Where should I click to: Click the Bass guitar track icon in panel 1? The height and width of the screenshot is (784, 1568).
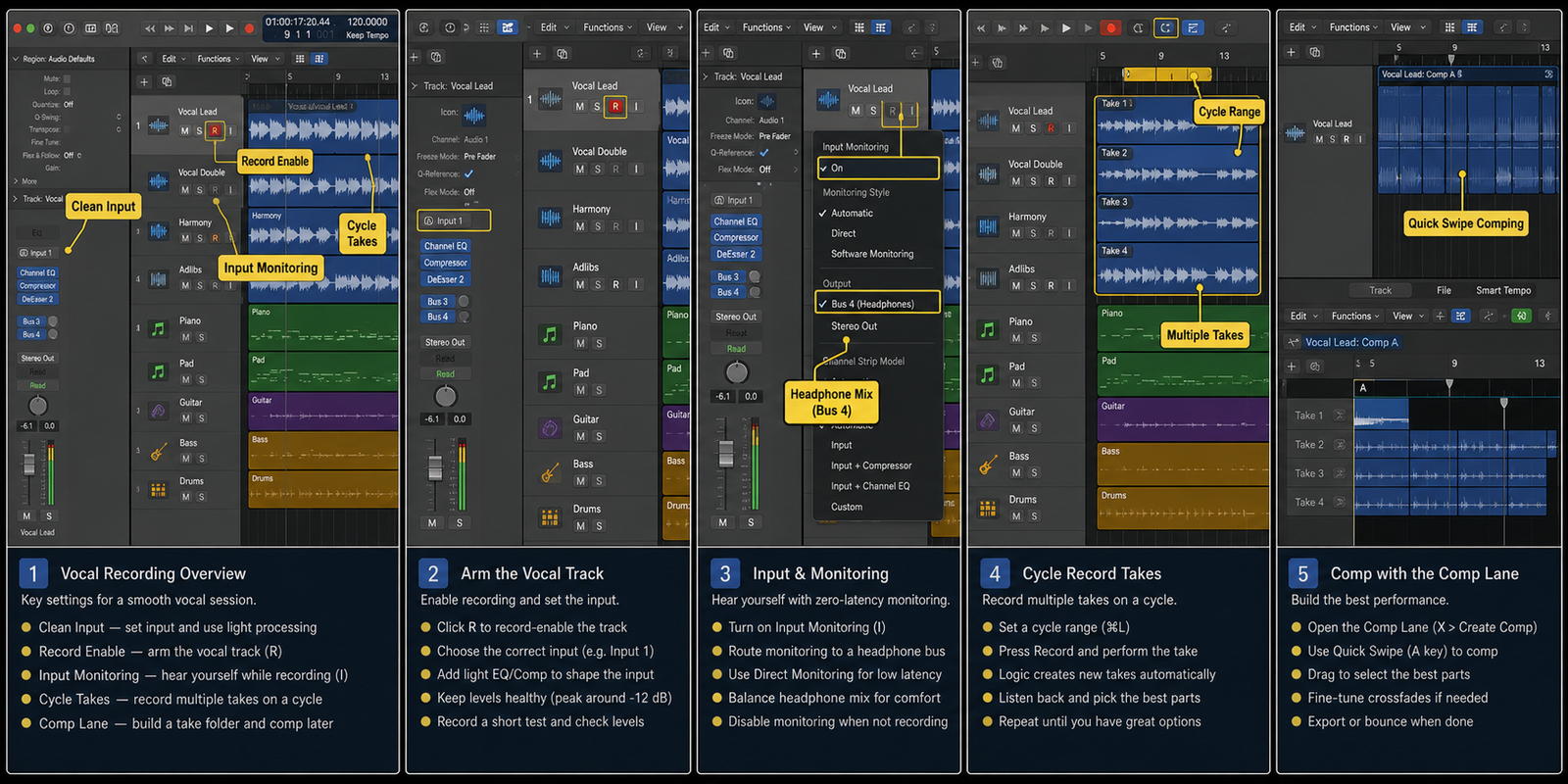pyautogui.click(x=158, y=452)
